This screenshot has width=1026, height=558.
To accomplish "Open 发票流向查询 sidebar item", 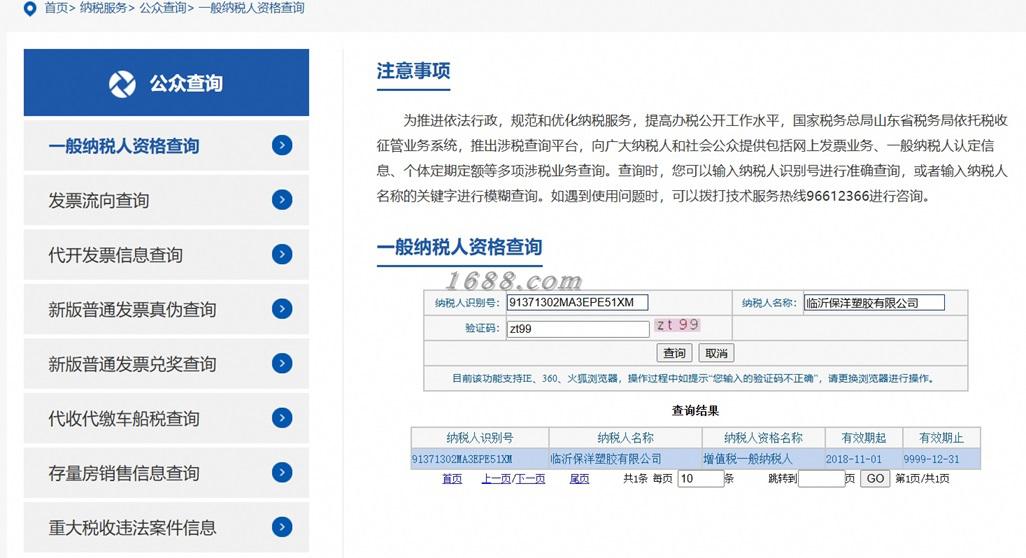I will [166, 200].
